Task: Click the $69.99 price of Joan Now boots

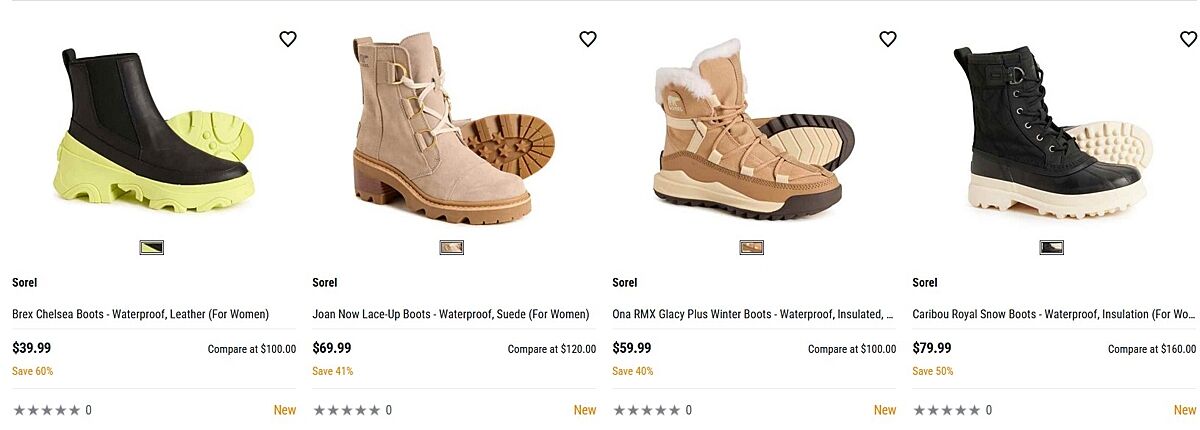Action: [x=332, y=348]
